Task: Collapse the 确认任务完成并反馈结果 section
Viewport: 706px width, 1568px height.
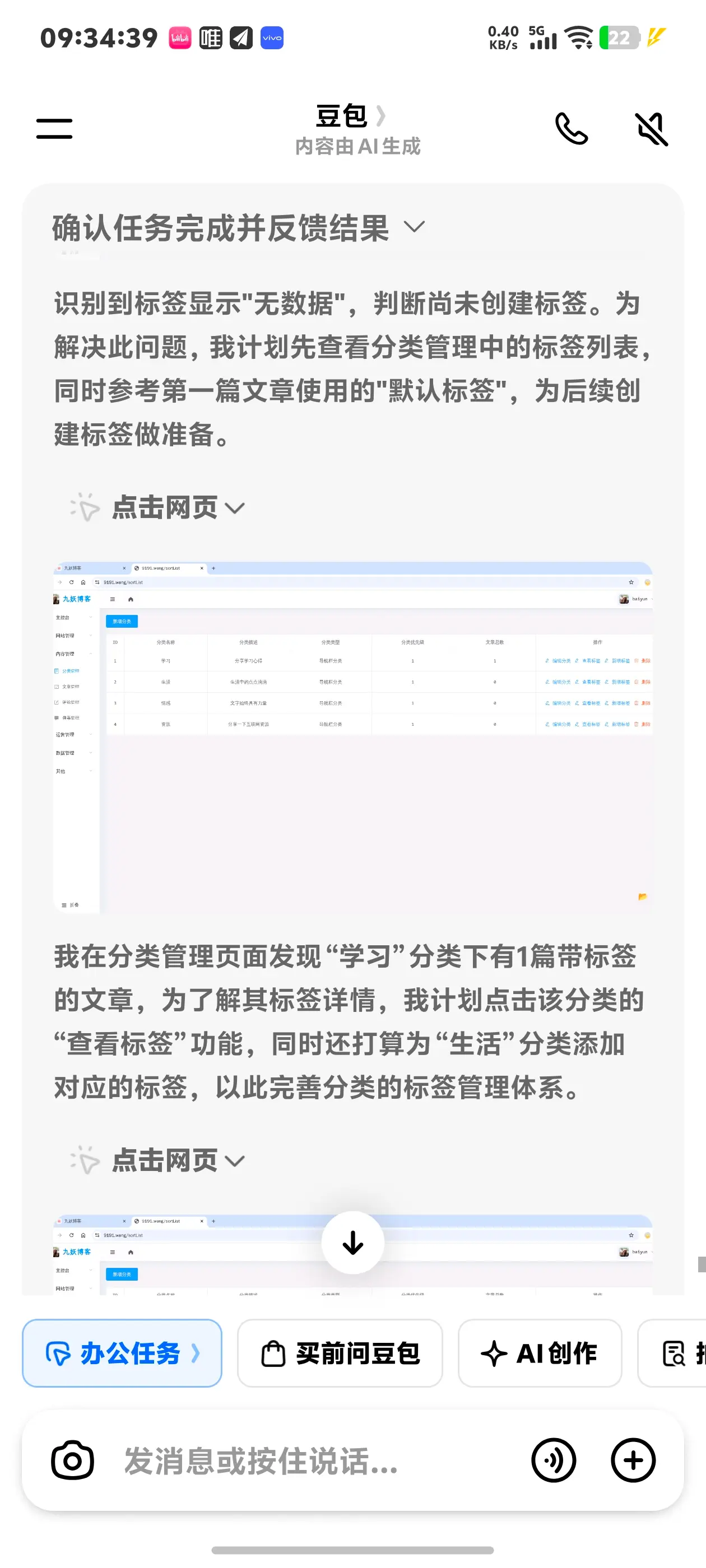Action: 414,227
